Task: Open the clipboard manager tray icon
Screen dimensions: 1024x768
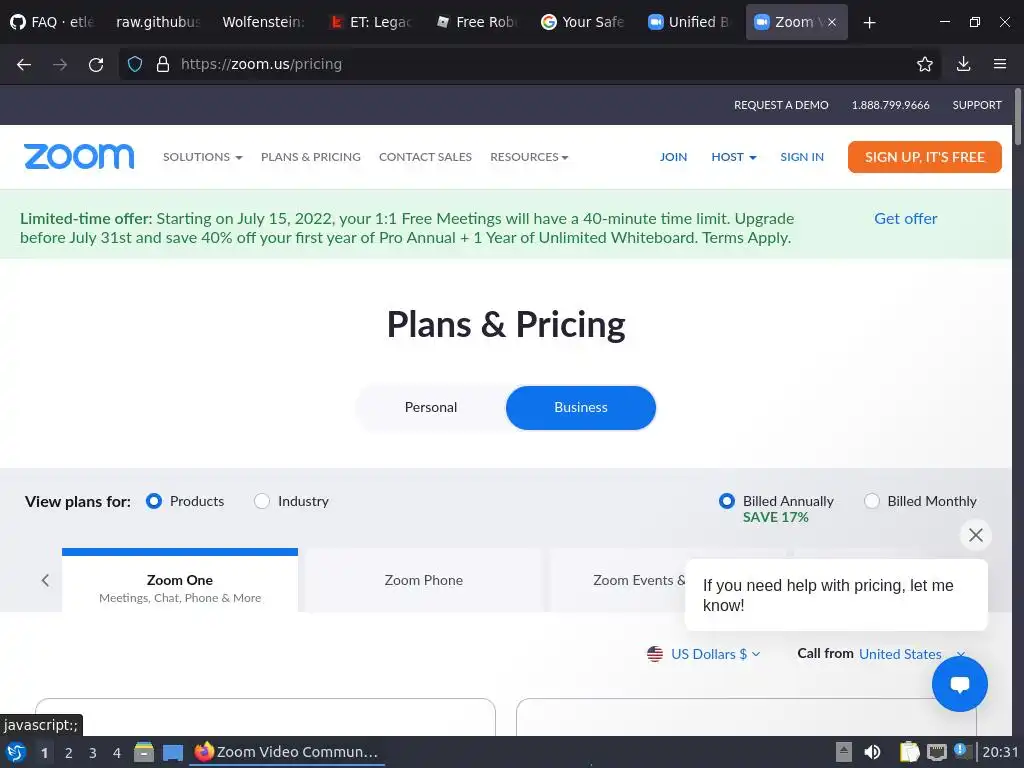Action: click(x=909, y=752)
